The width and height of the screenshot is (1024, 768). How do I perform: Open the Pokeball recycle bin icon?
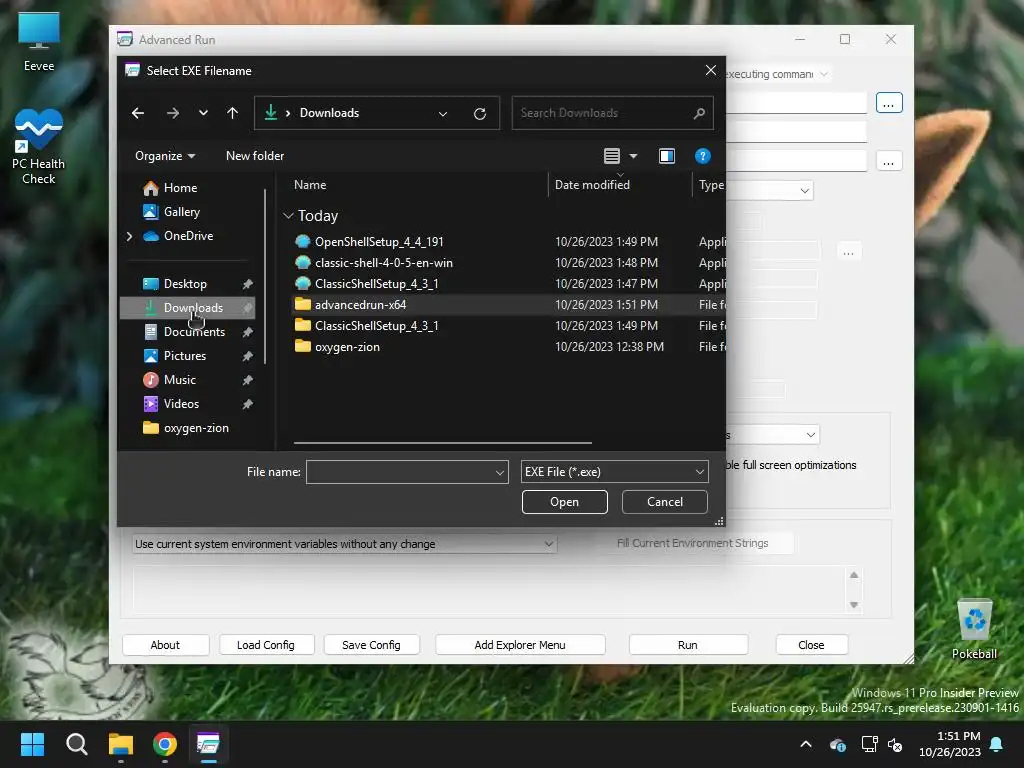[x=974, y=629]
